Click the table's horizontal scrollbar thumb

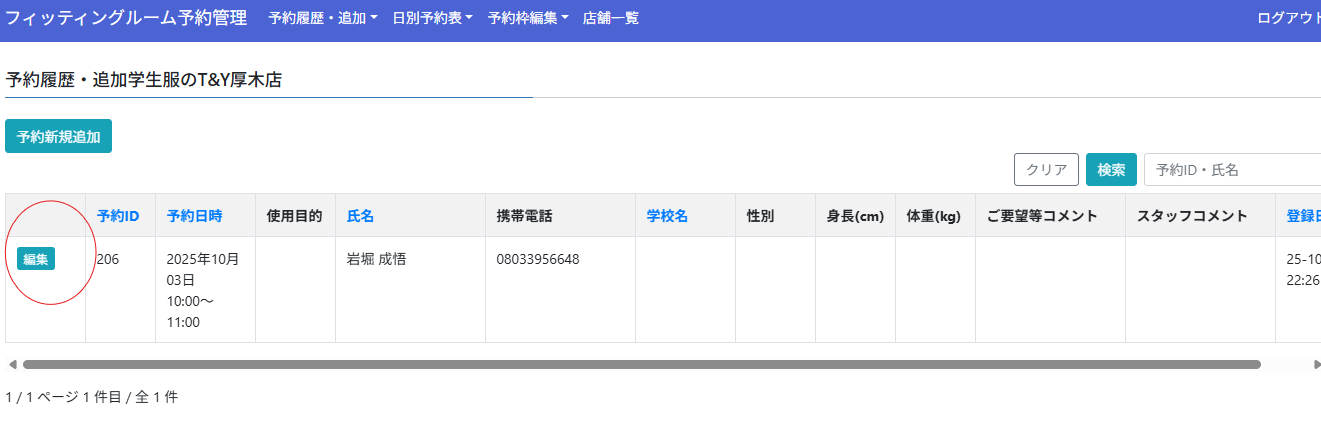click(x=640, y=364)
